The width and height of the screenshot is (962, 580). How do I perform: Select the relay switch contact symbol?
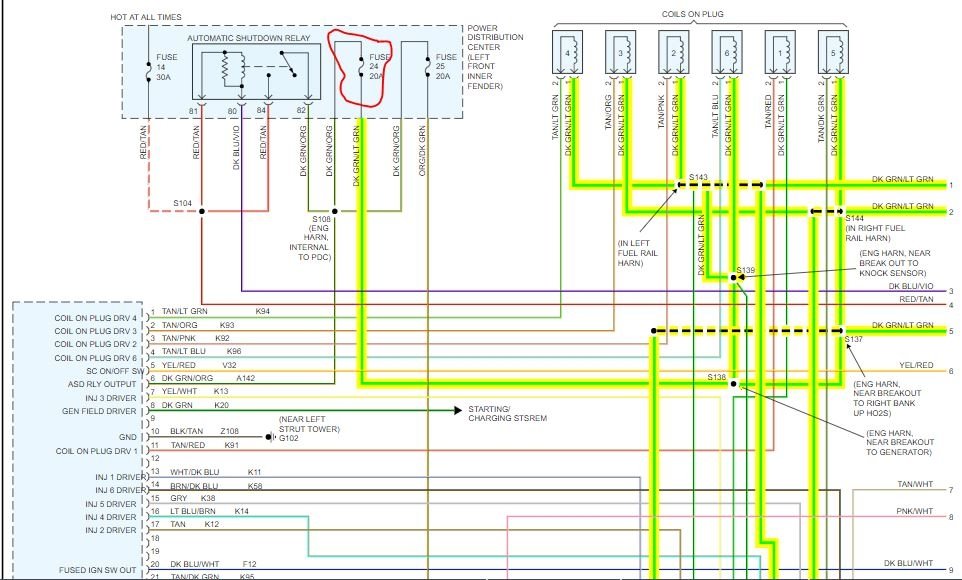coord(289,64)
